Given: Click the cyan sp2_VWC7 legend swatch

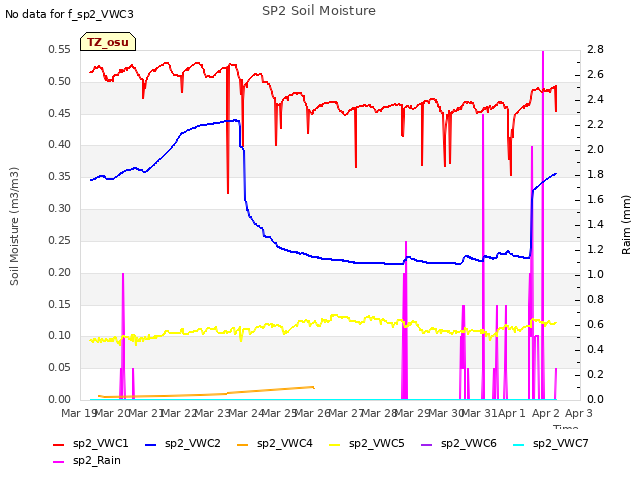Looking at the screenshot, I should pos(518,444).
